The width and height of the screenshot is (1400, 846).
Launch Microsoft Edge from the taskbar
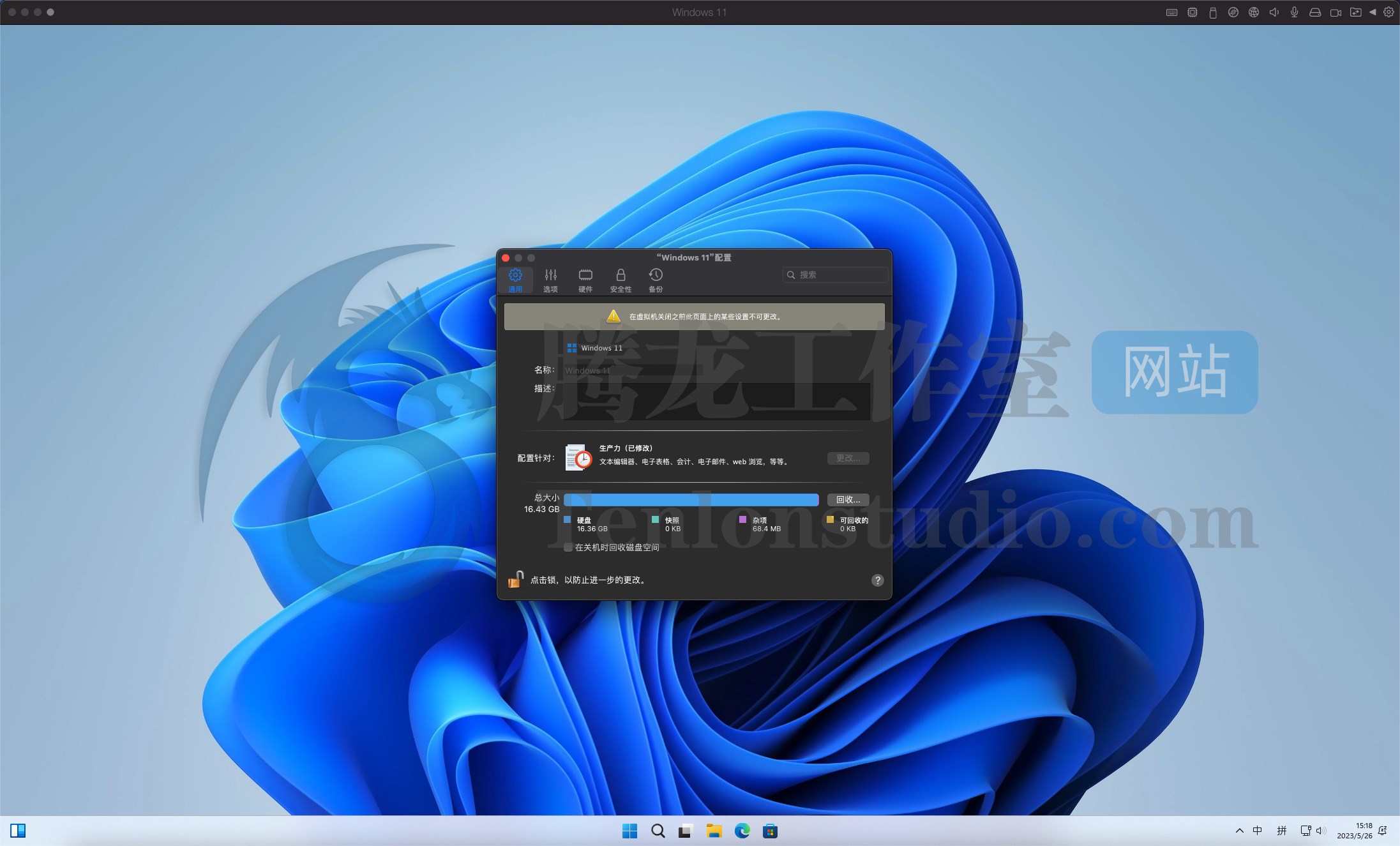[742, 831]
